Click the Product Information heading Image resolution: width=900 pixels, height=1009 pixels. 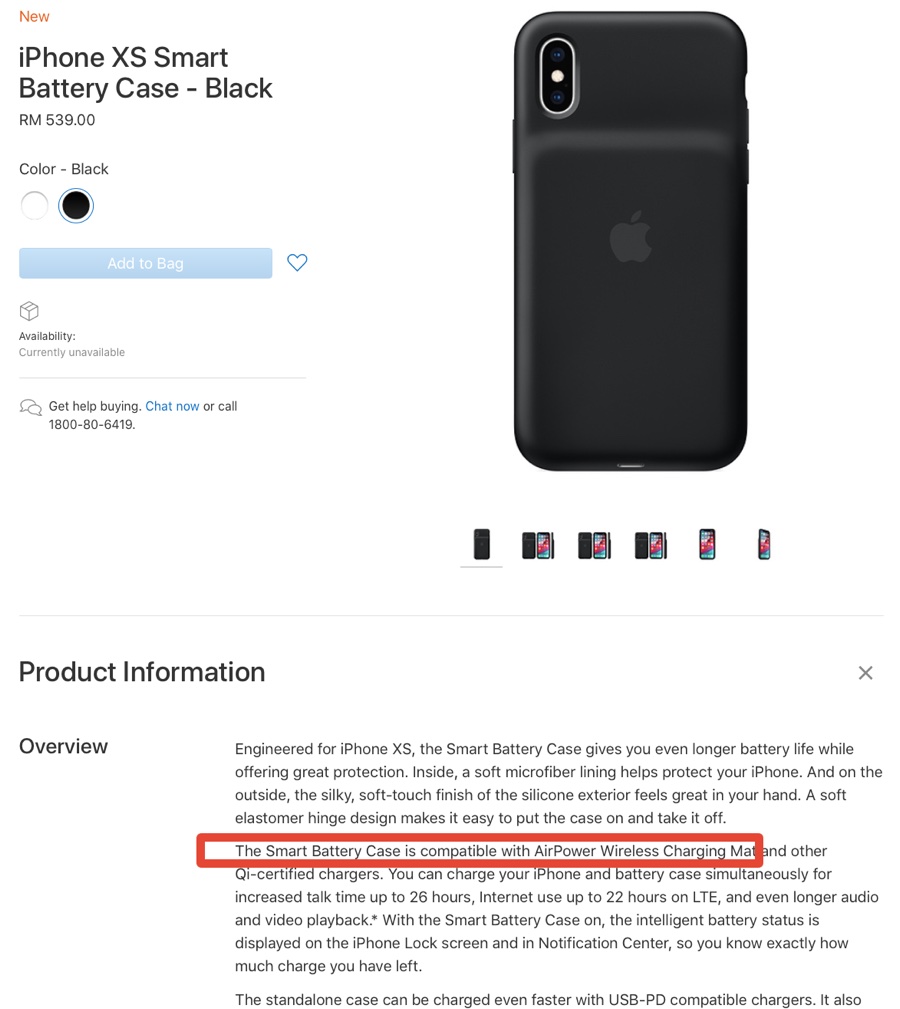(x=141, y=672)
